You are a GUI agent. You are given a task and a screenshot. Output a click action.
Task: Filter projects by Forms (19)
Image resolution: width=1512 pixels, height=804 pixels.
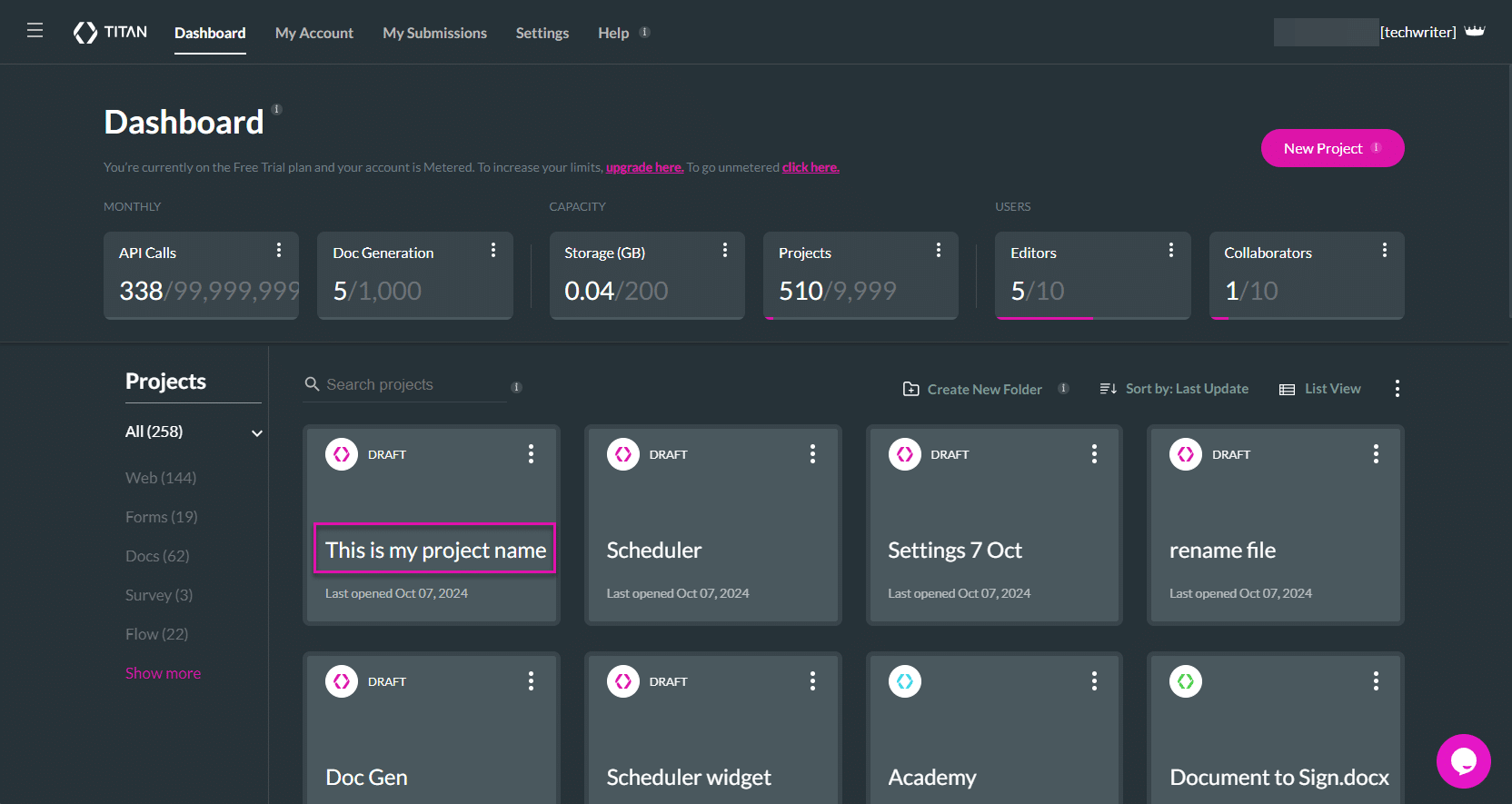(x=161, y=517)
